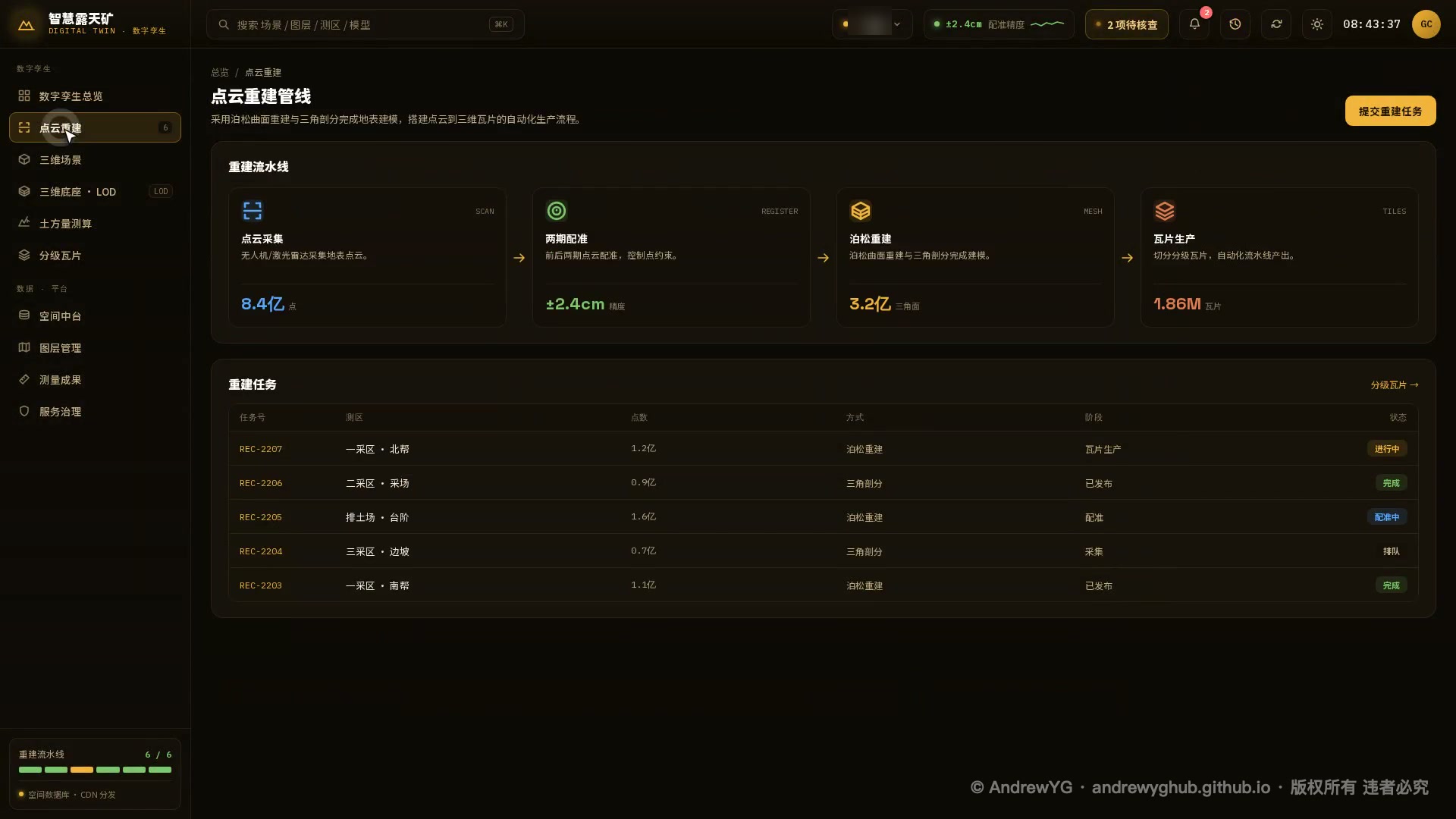The width and height of the screenshot is (1456, 819).
Task: Click the 状态 column header
Action: point(1398,418)
